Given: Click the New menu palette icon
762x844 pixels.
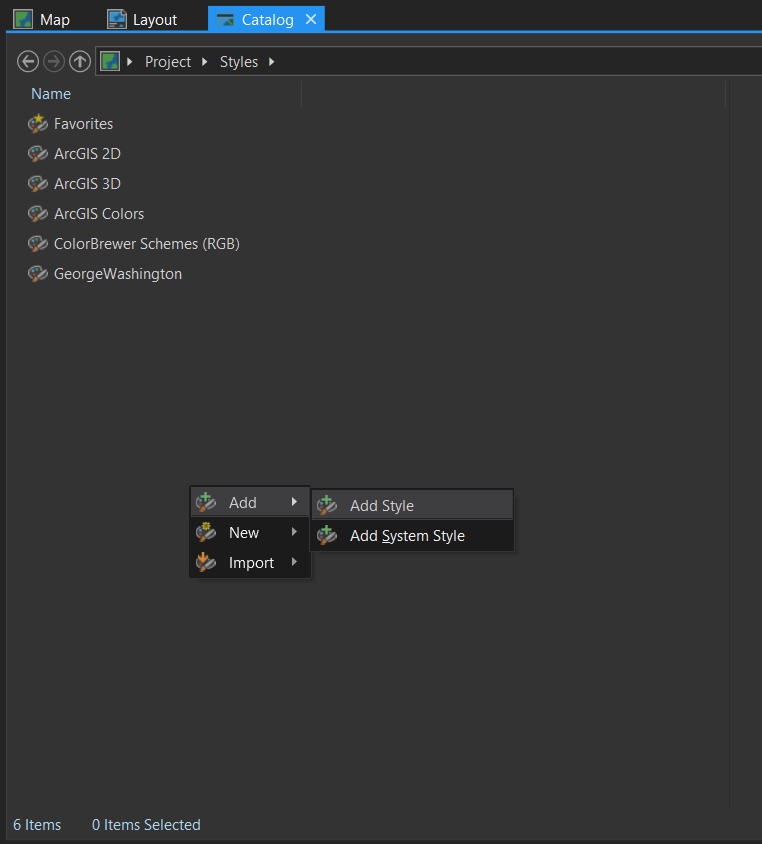Looking at the screenshot, I should 206,532.
